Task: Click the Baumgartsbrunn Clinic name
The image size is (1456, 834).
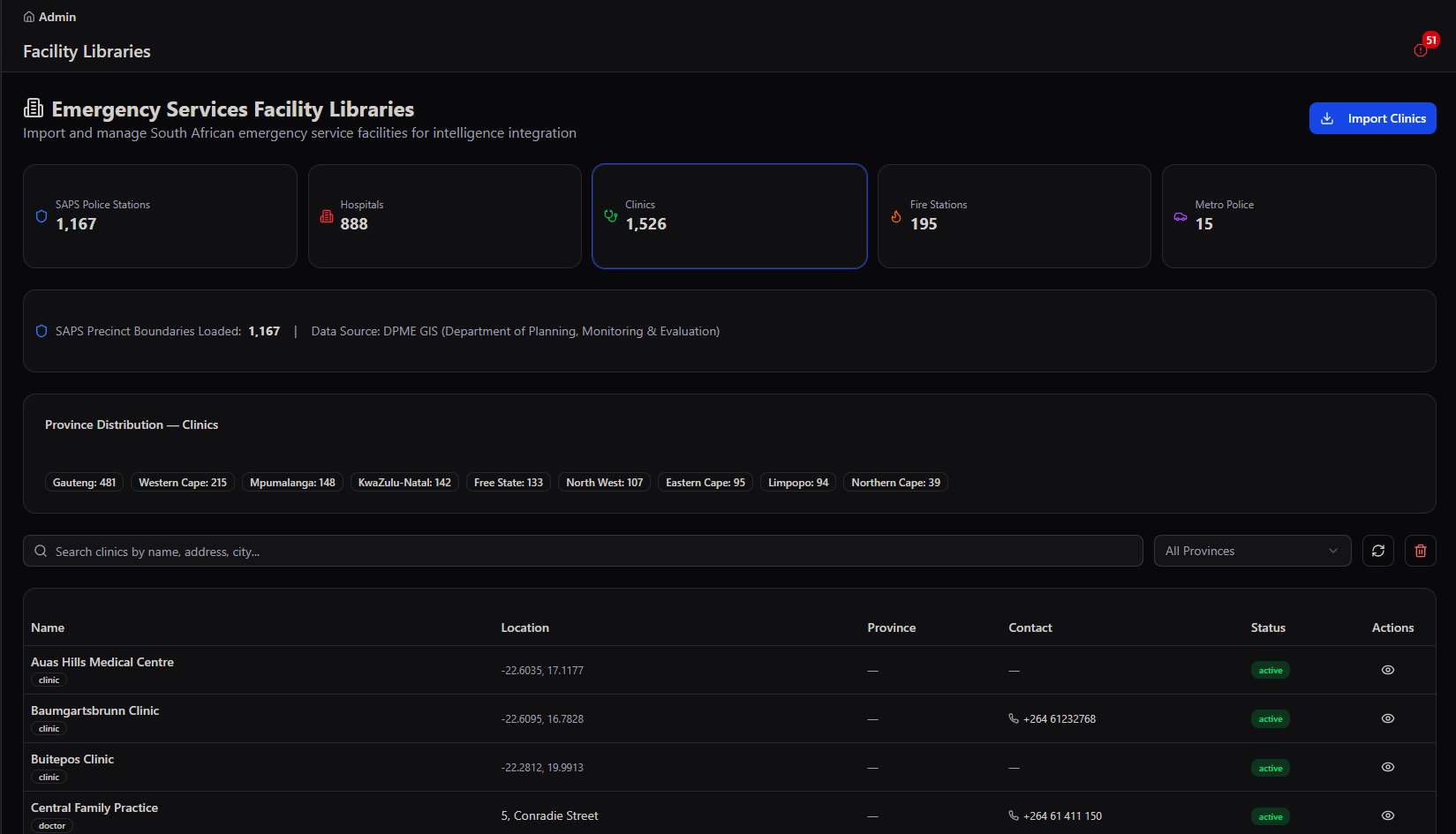Action: [95, 710]
